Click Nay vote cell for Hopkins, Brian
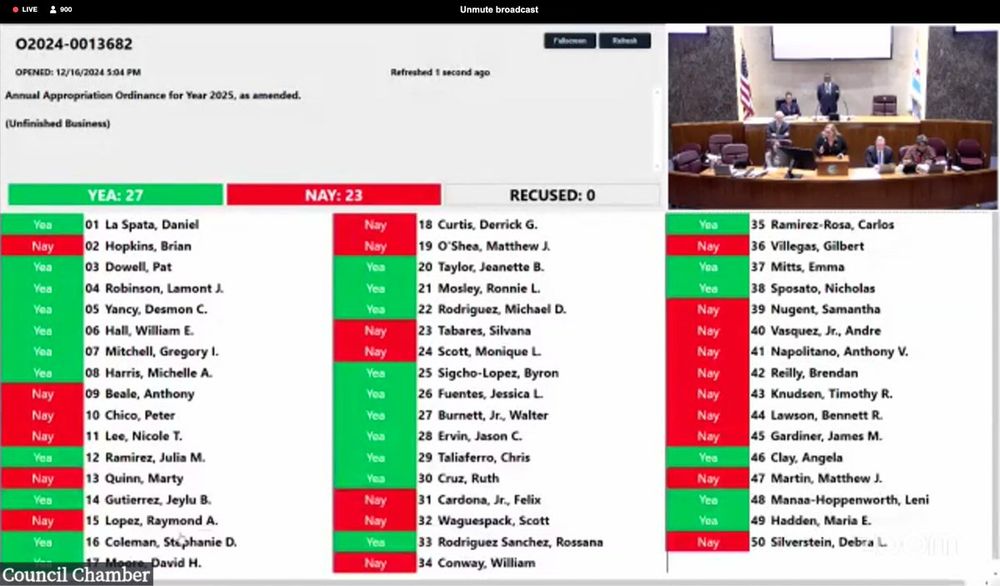Screen dimensions: 1000x586 [42, 246]
